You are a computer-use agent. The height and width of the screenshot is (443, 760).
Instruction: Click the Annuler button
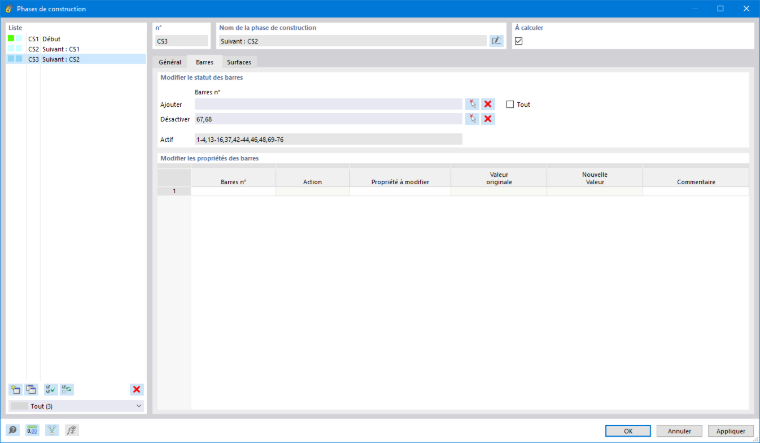tap(679, 431)
